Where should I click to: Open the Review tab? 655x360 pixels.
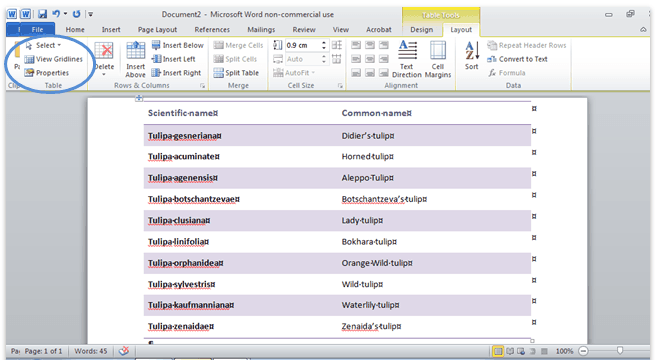coord(304,30)
